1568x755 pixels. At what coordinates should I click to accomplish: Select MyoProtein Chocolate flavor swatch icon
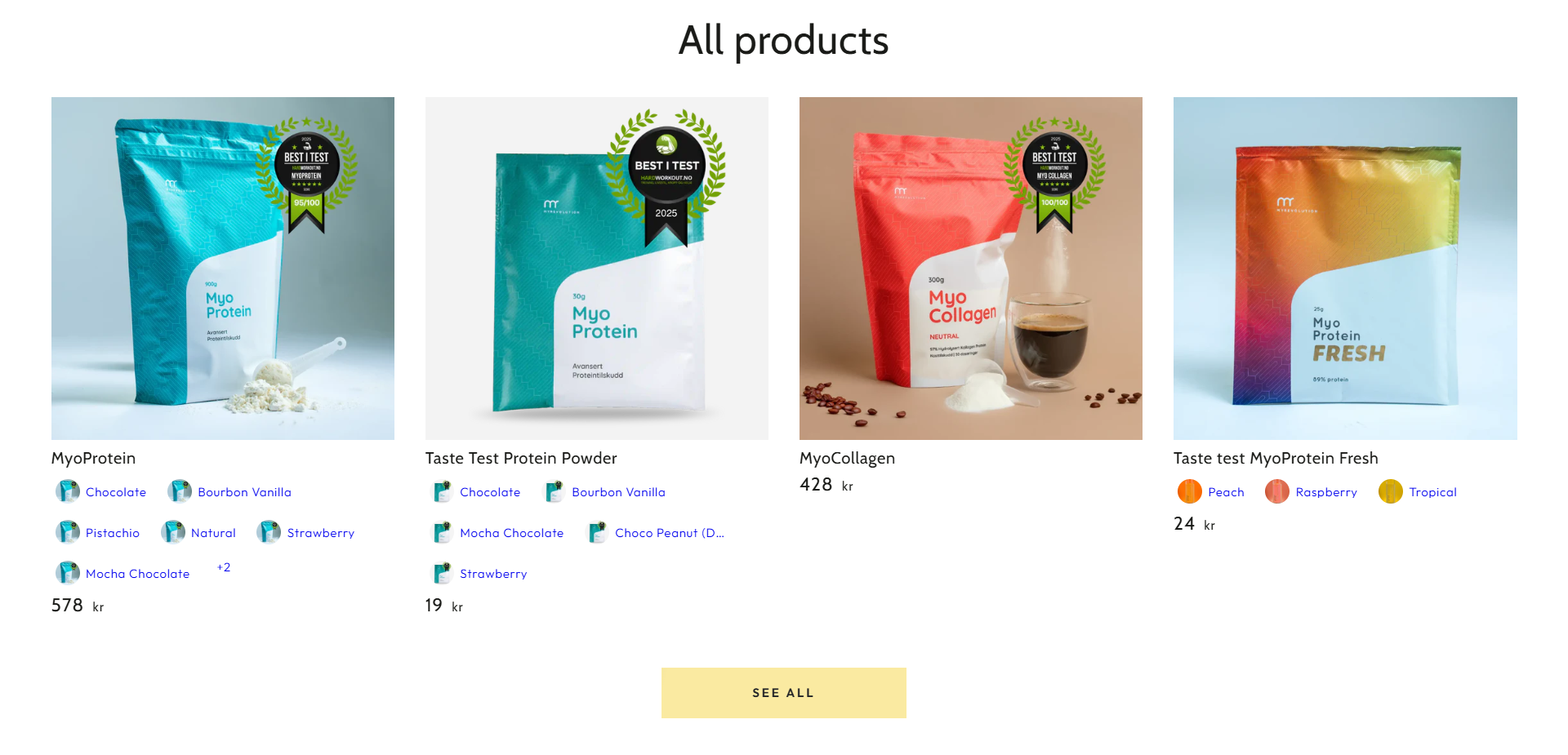pyautogui.click(x=68, y=491)
